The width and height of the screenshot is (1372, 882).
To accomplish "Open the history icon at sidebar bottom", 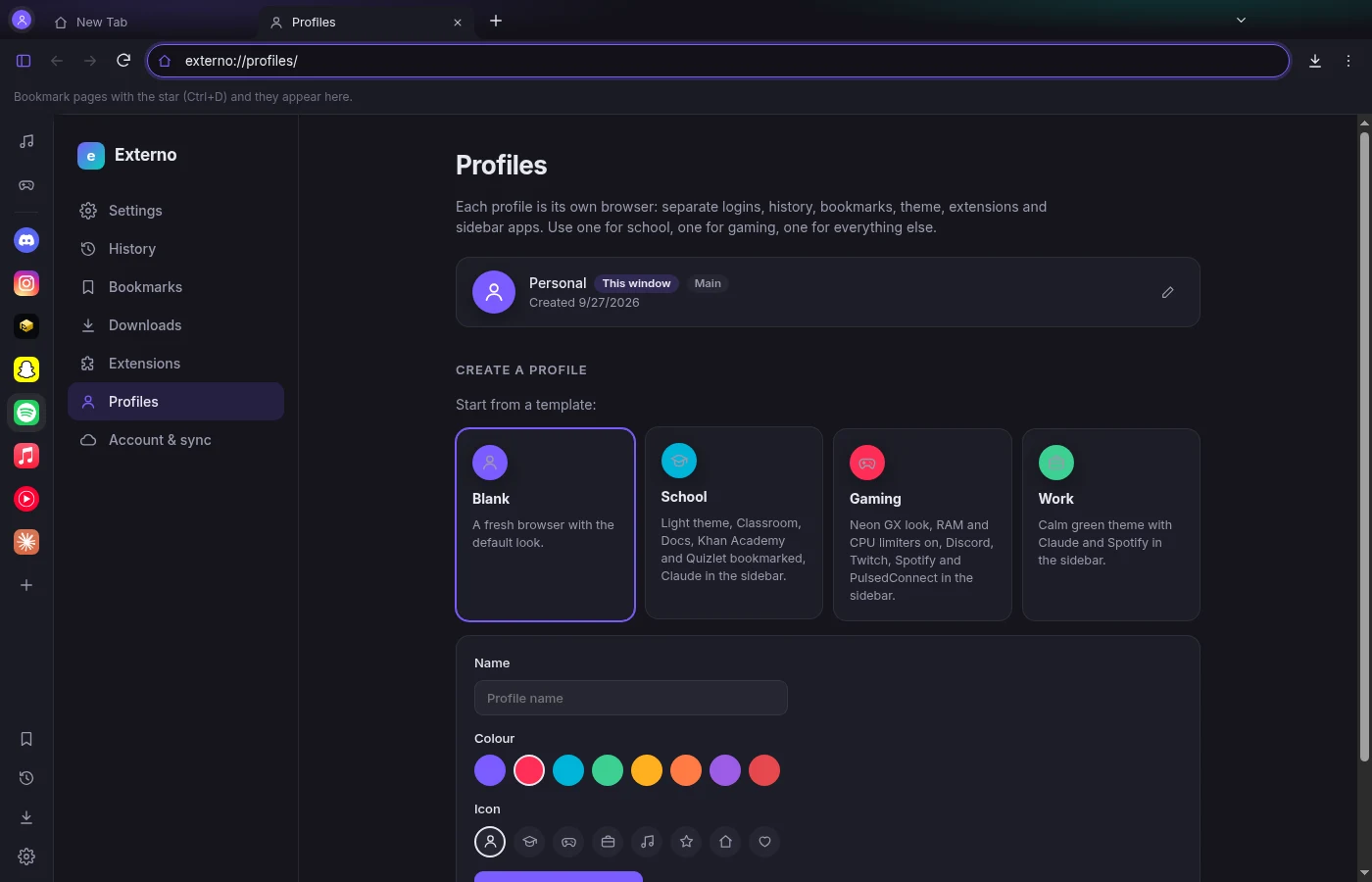I will pos(26,778).
